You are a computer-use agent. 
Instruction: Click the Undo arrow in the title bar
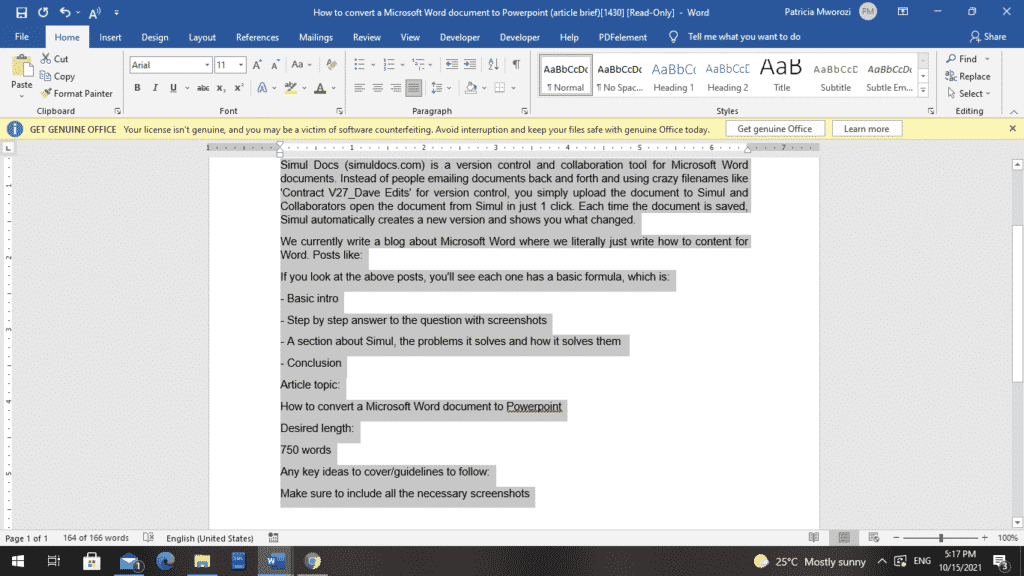65,12
